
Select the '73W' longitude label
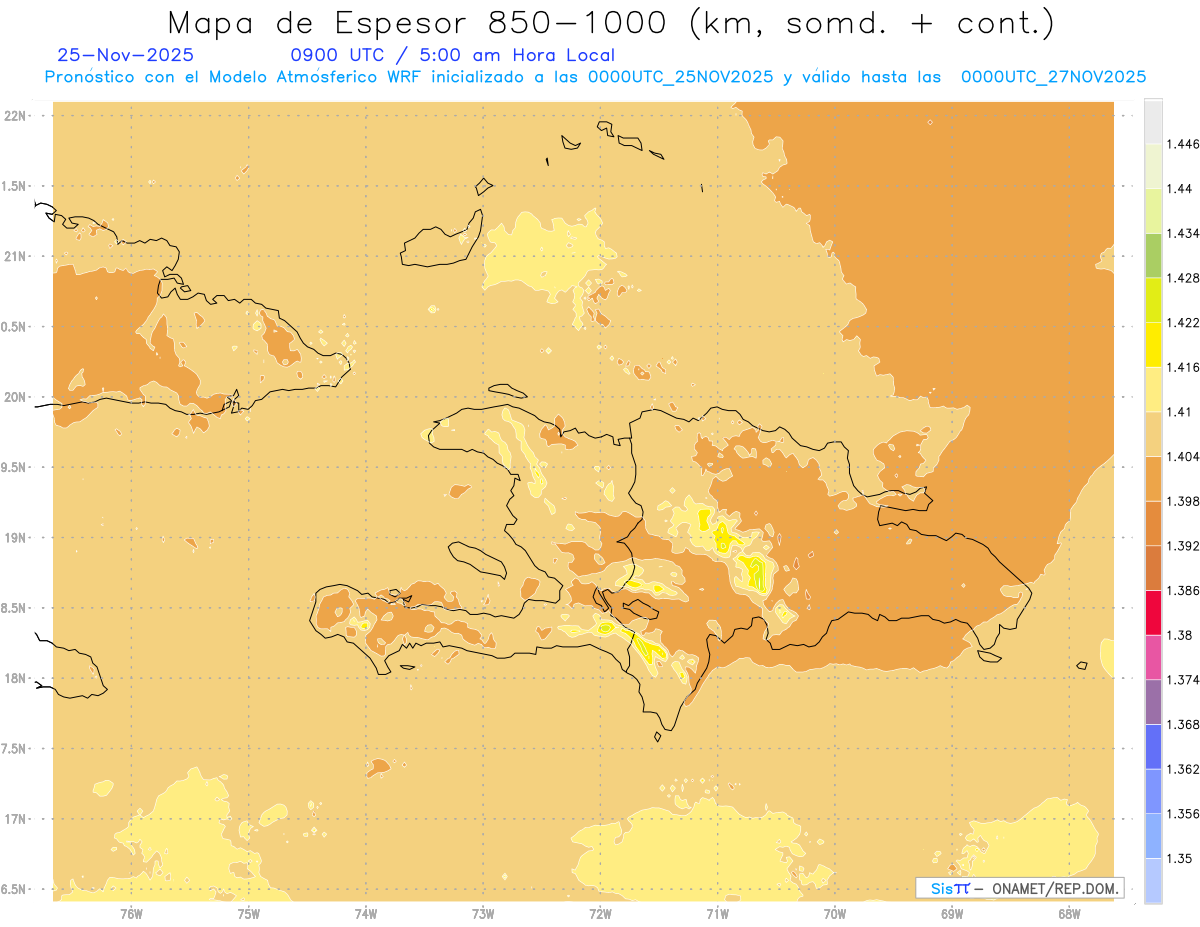[x=483, y=914]
